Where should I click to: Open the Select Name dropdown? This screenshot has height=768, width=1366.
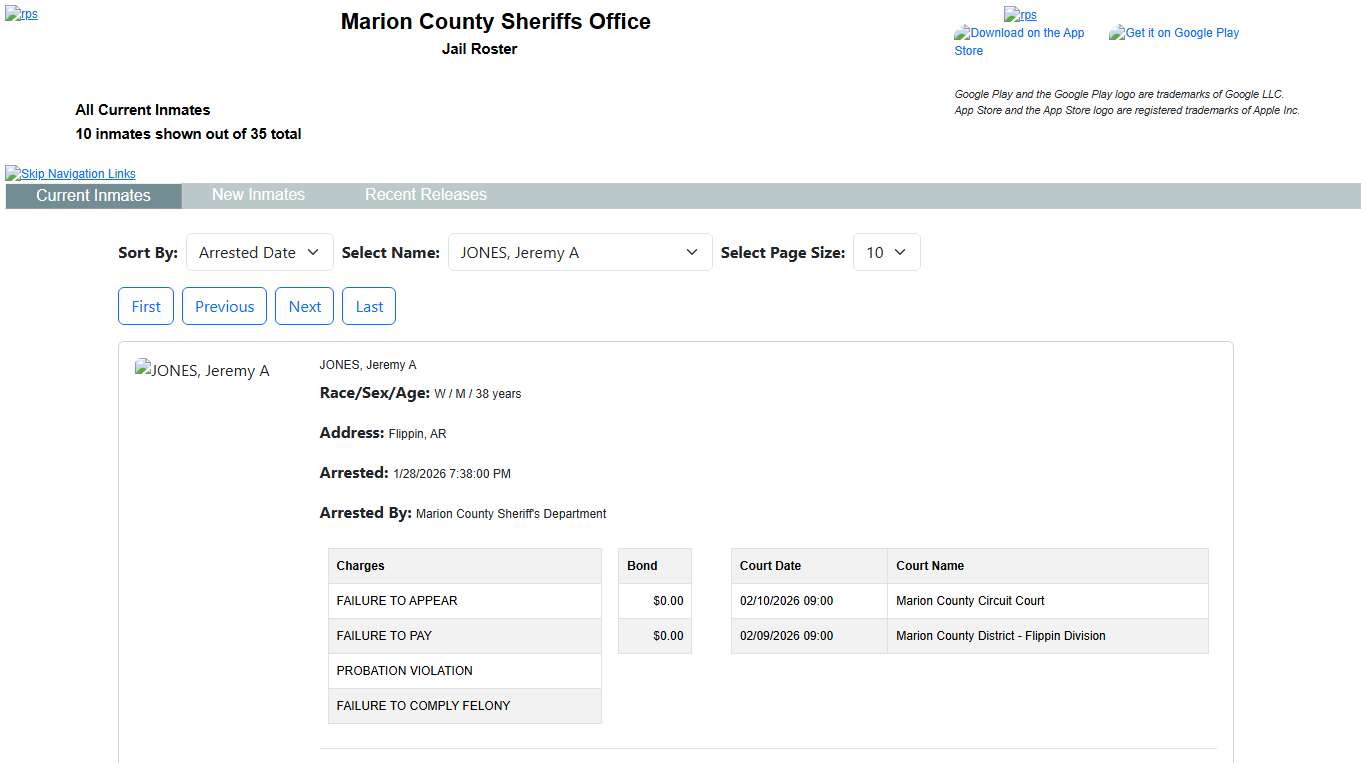pos(579,253)
